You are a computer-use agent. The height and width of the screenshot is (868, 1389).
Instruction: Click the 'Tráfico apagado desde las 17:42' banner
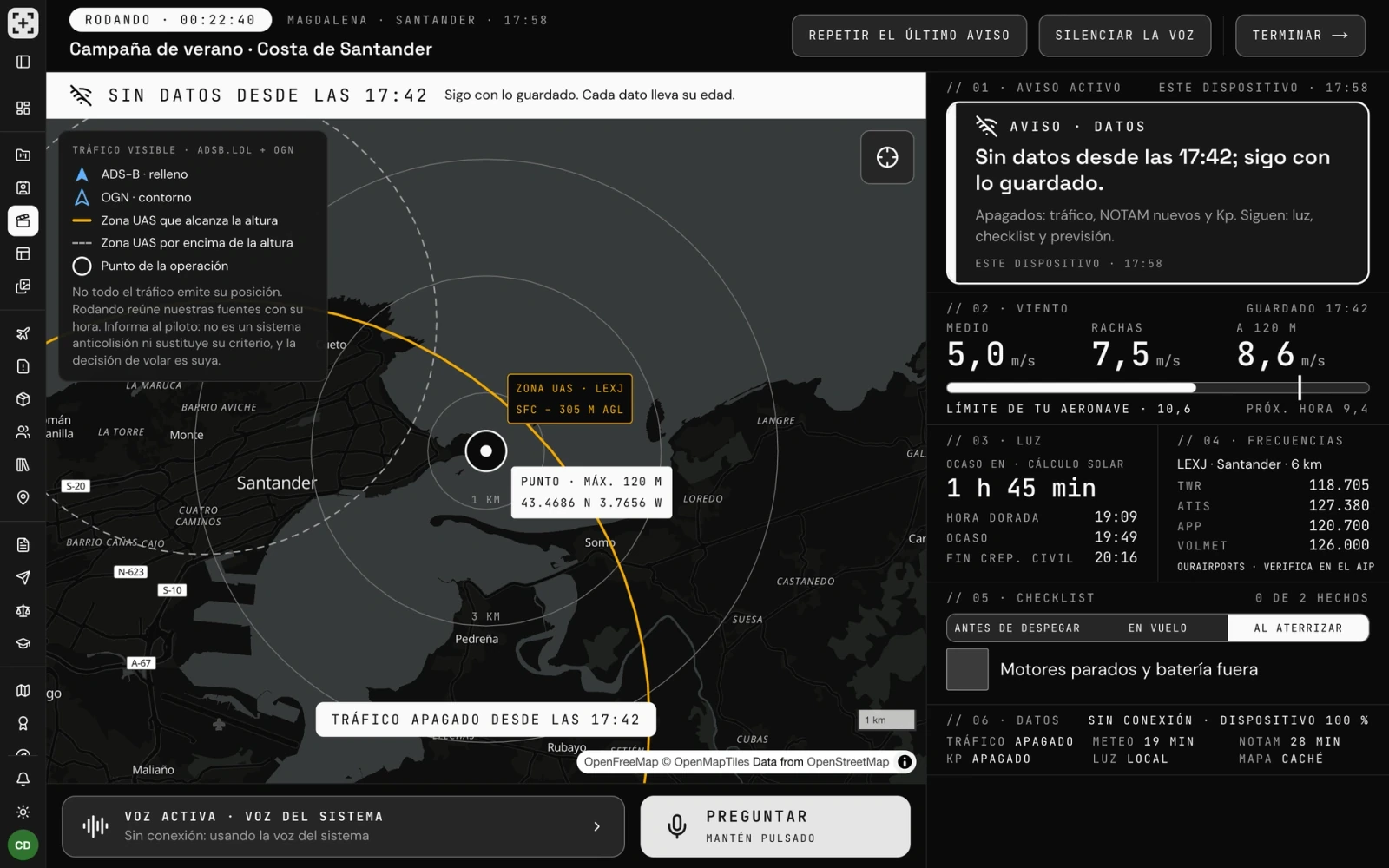coord(485,720)
